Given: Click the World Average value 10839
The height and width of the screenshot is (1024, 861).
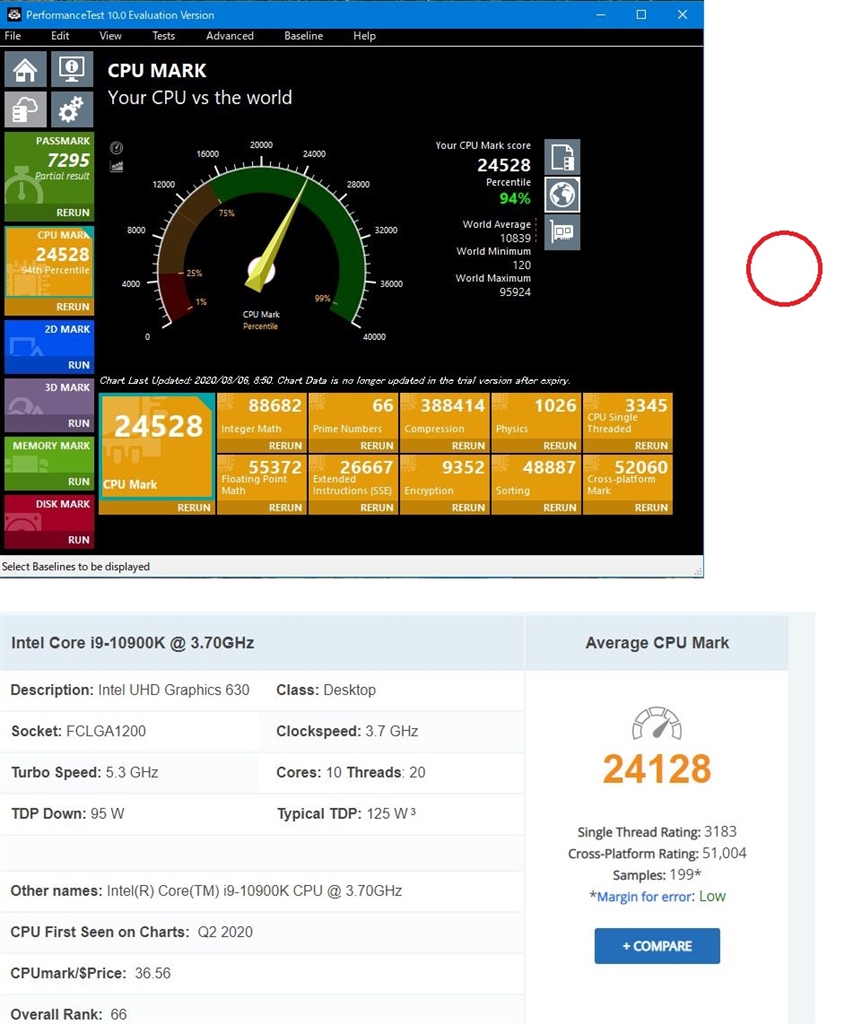Looking at the screenshot, I should pyautogui.click(x=515, y=238).
